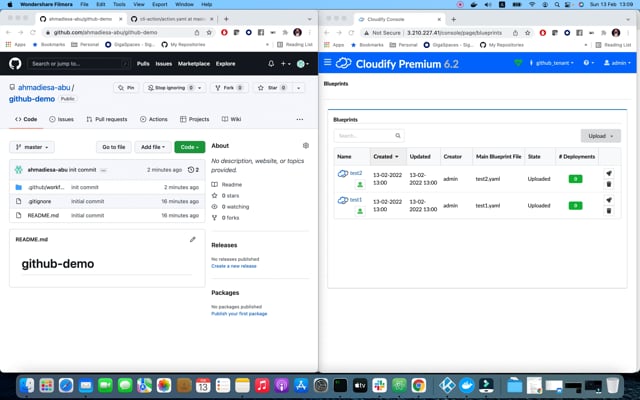This screenshot has height=400, width=640.
Task: Switch to cli-action/action.yaml browser tab
Action: click(173, 19)
